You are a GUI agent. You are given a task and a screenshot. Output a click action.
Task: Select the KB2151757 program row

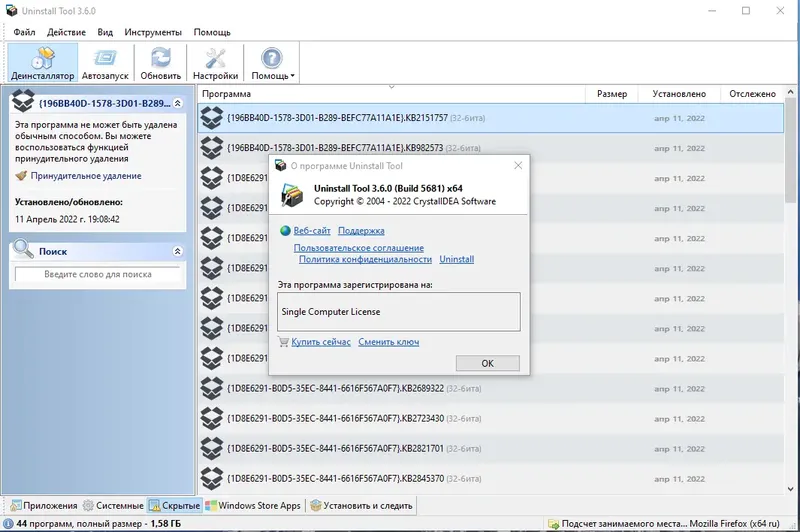491,118
